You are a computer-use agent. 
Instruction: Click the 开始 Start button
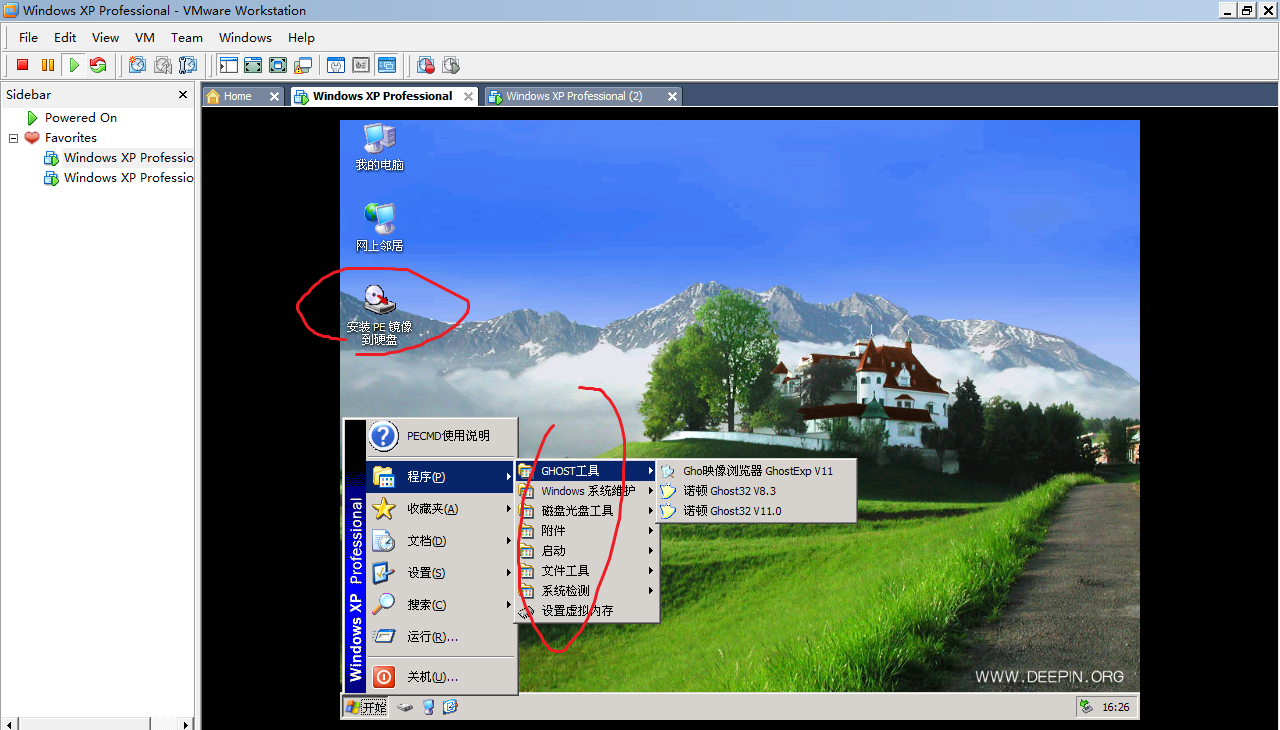[x=365, y=707]
